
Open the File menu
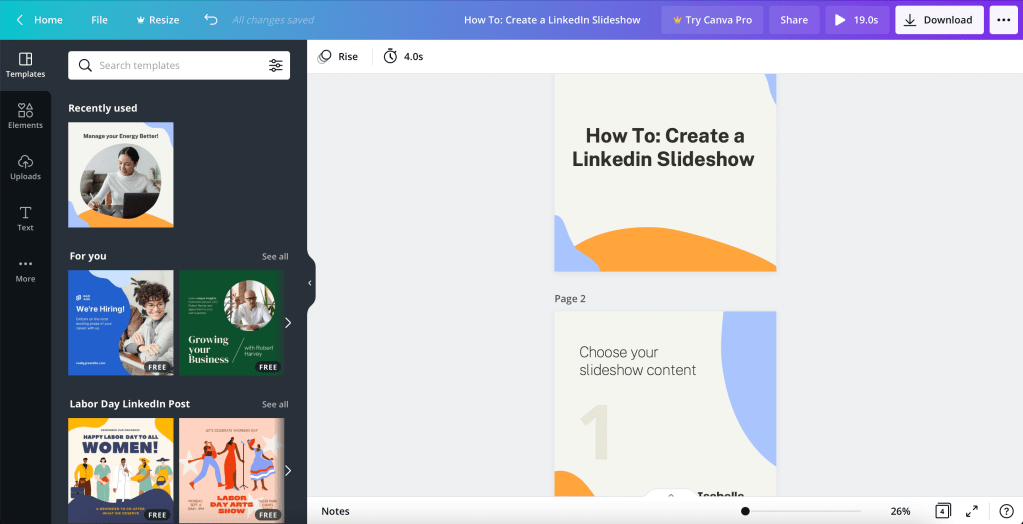(x=99, y=20)
